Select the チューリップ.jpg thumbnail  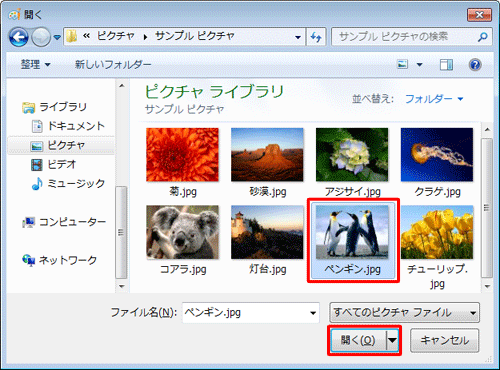coord(437,232)
